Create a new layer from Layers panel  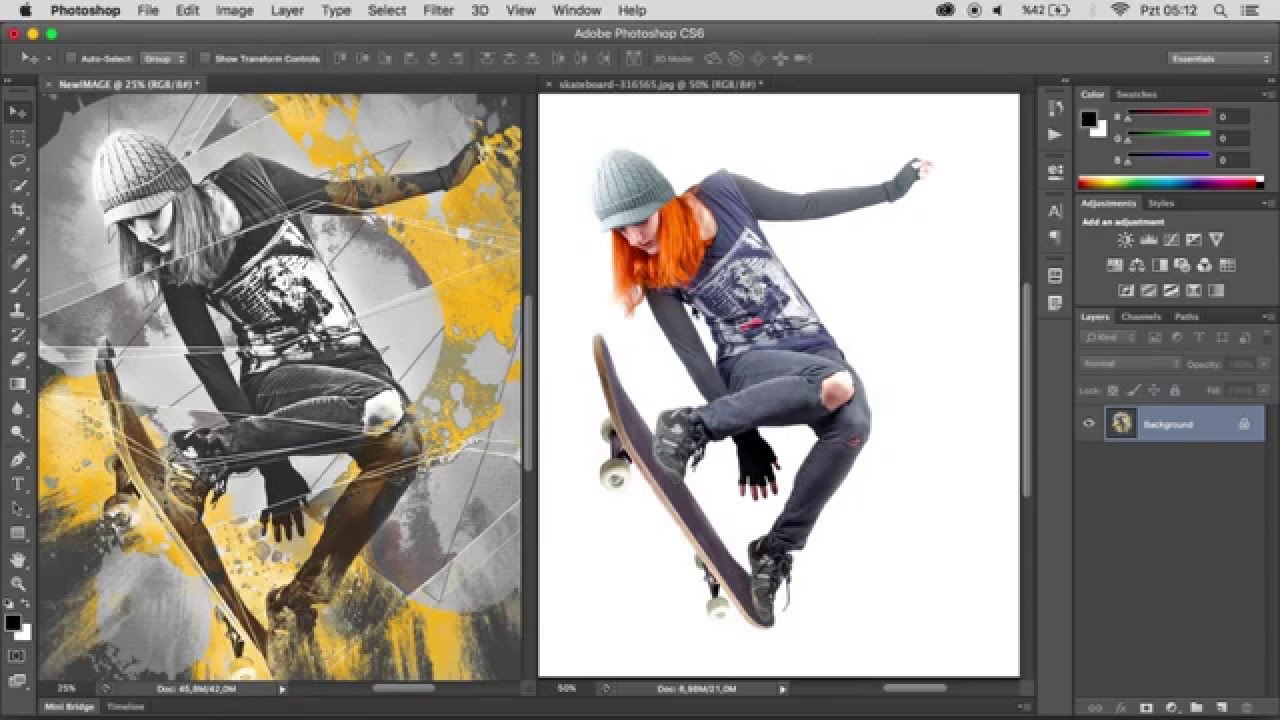pos(1220,708)
